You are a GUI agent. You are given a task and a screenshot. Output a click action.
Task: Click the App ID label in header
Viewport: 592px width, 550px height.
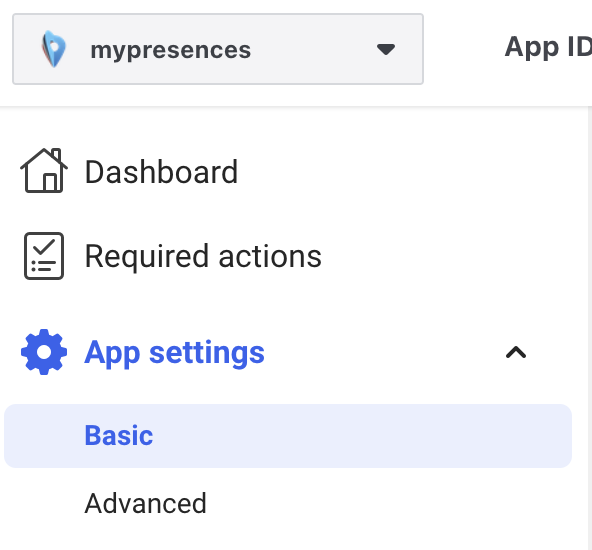point(548,48)
